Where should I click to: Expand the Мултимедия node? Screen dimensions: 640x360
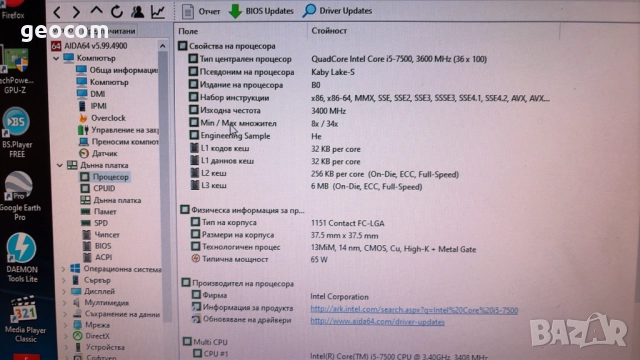coord(65,303)
